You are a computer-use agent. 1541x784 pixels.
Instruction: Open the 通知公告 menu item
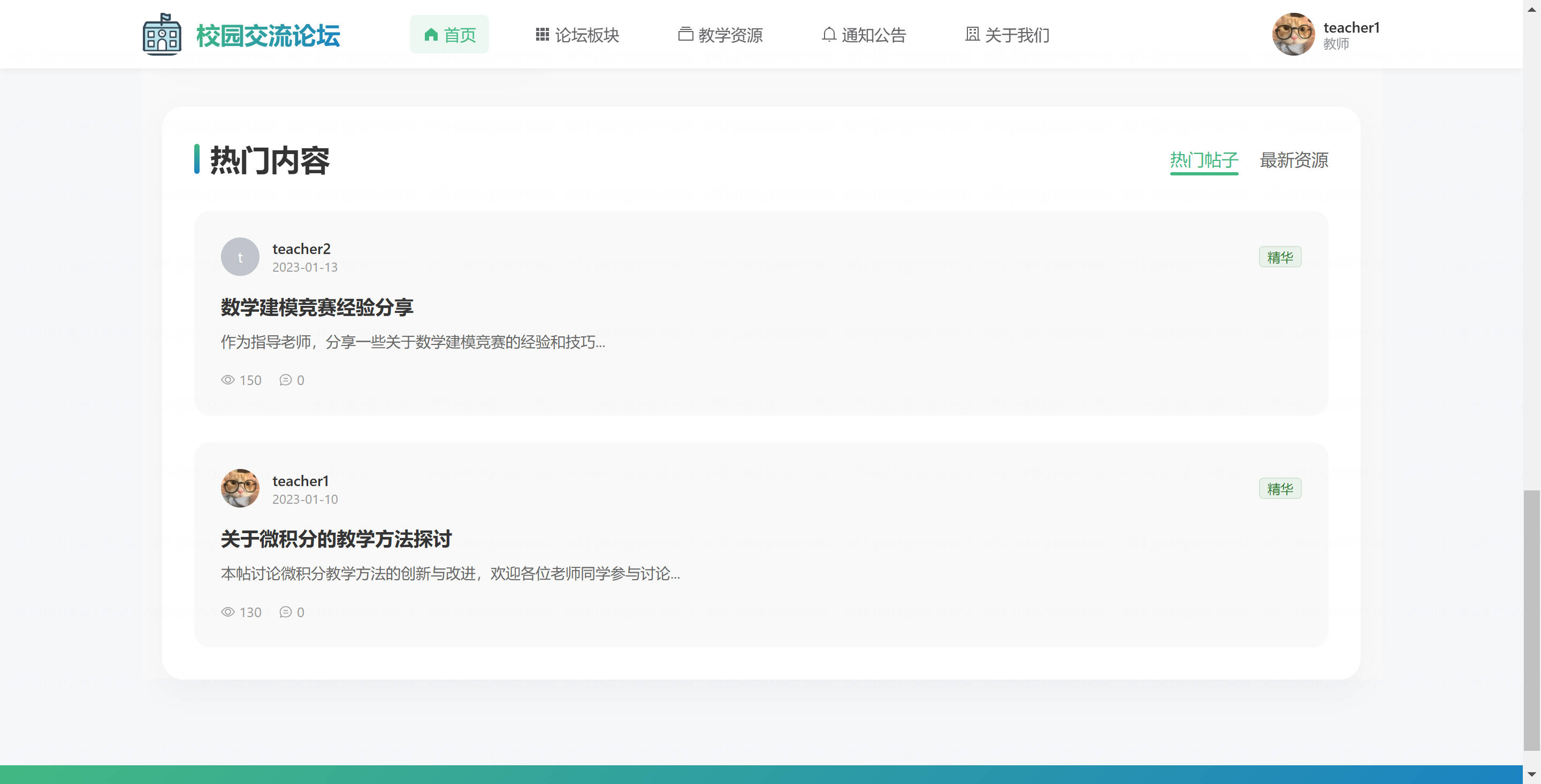[864, 35]
